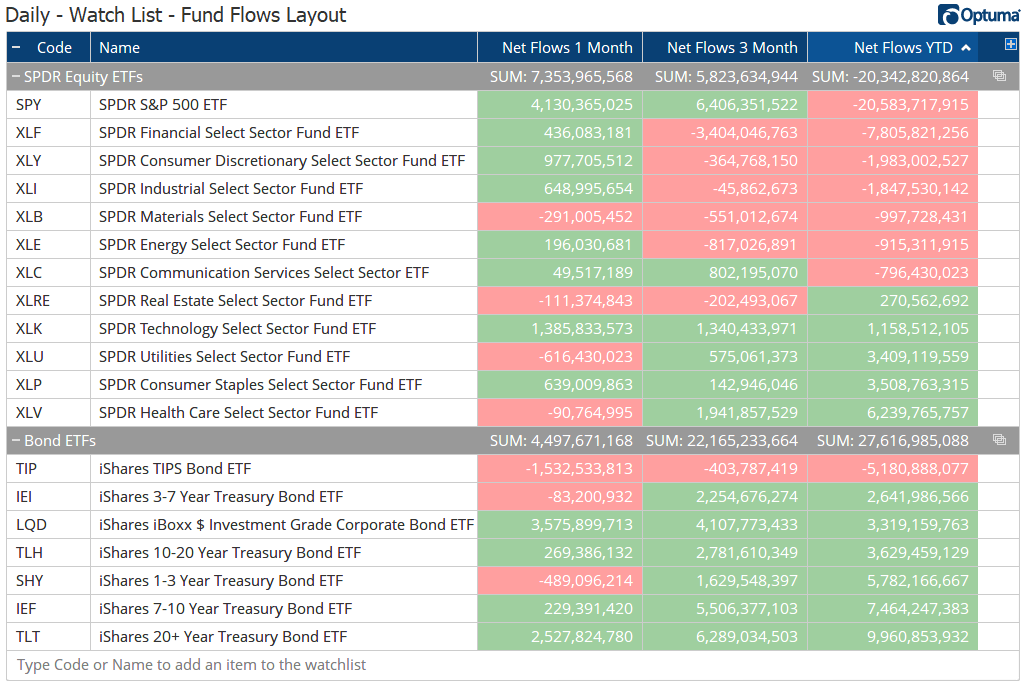Image resolution: width=1026 pixels, height=688 pixels.
Task: Click the XLU code cell
Action: (48, 357)
